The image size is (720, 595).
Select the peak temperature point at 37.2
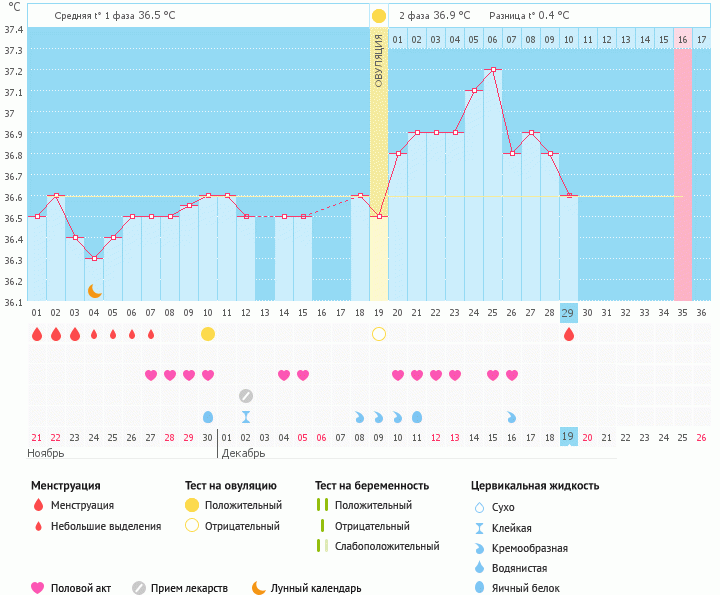pyautogui.click(x=493, y=70)
